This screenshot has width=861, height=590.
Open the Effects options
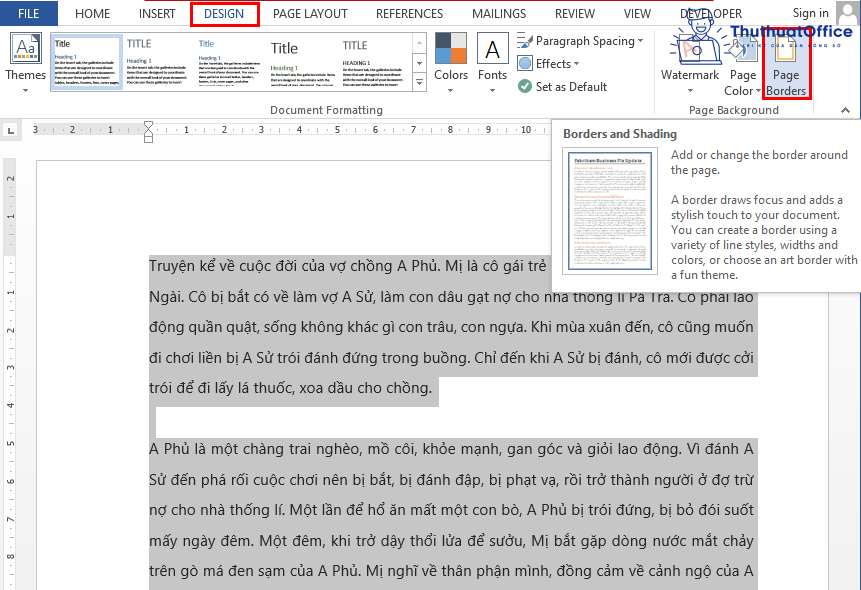click(523, 63)
